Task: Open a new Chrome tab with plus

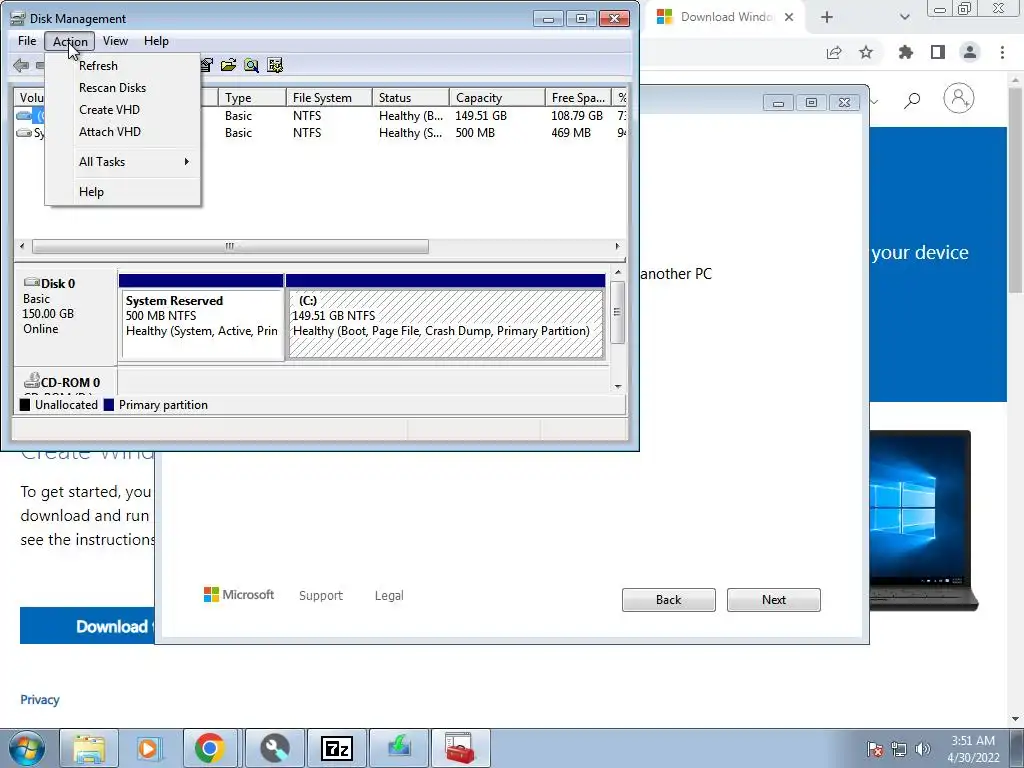Action: coord(827,18)
